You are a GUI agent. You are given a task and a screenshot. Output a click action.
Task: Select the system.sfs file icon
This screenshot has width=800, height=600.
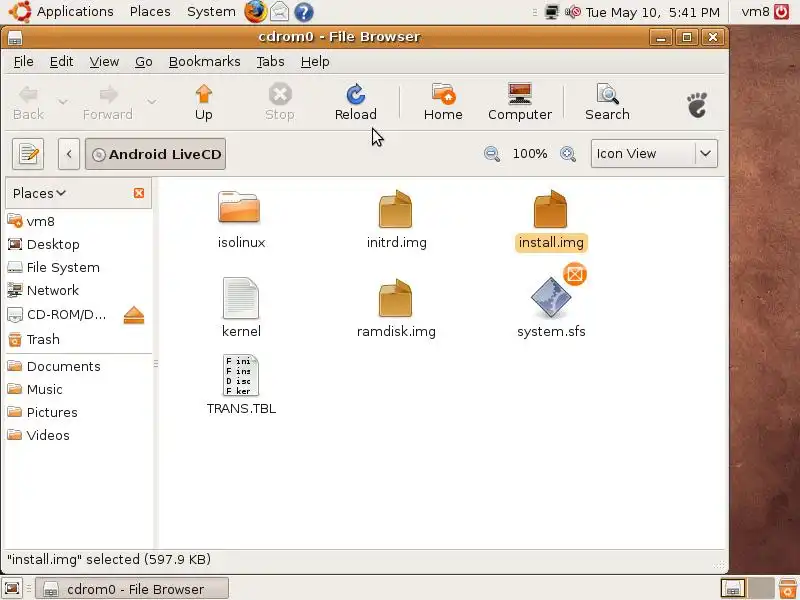(x=551, y=297)
